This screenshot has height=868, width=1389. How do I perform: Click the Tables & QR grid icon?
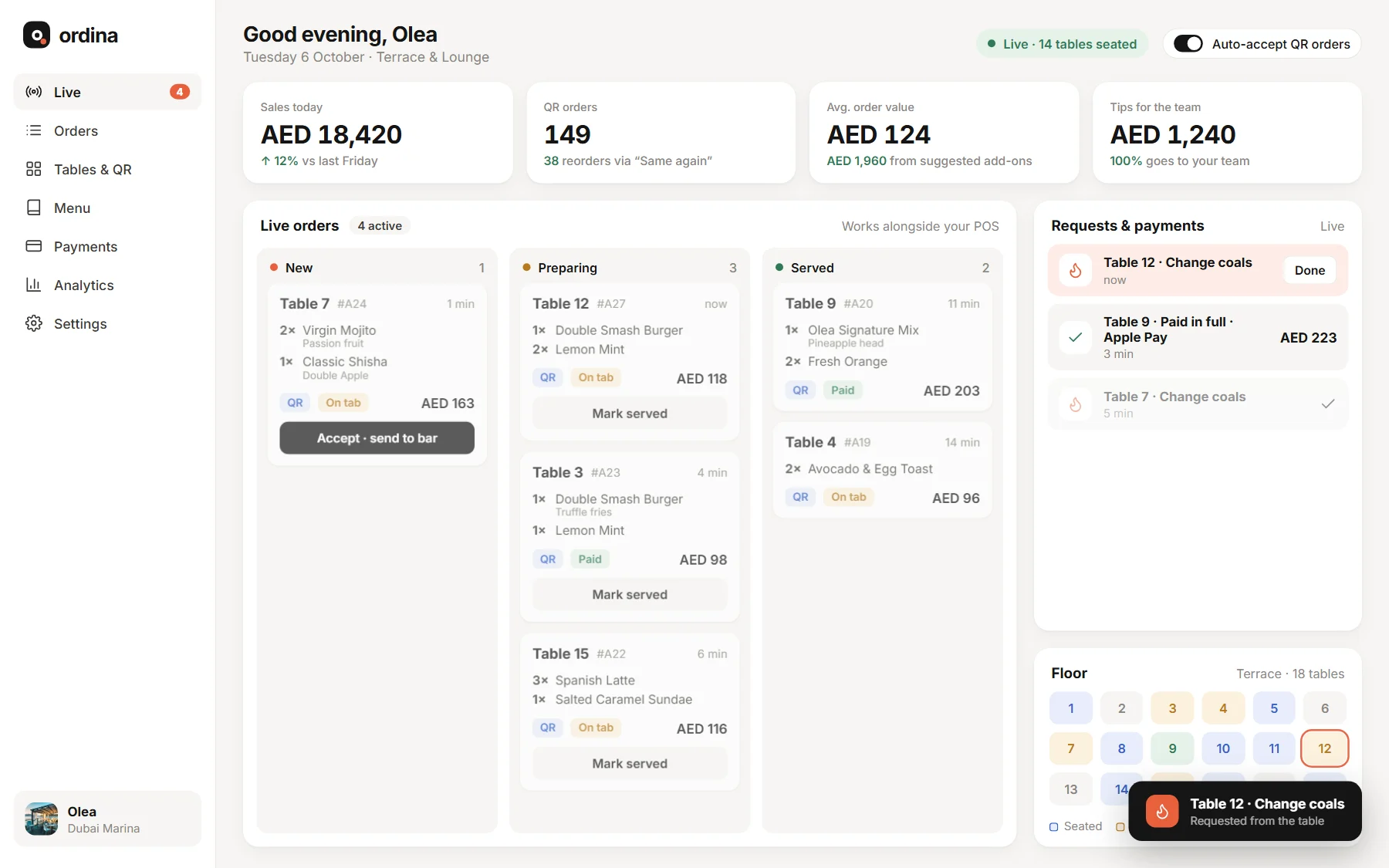[33, 169]
